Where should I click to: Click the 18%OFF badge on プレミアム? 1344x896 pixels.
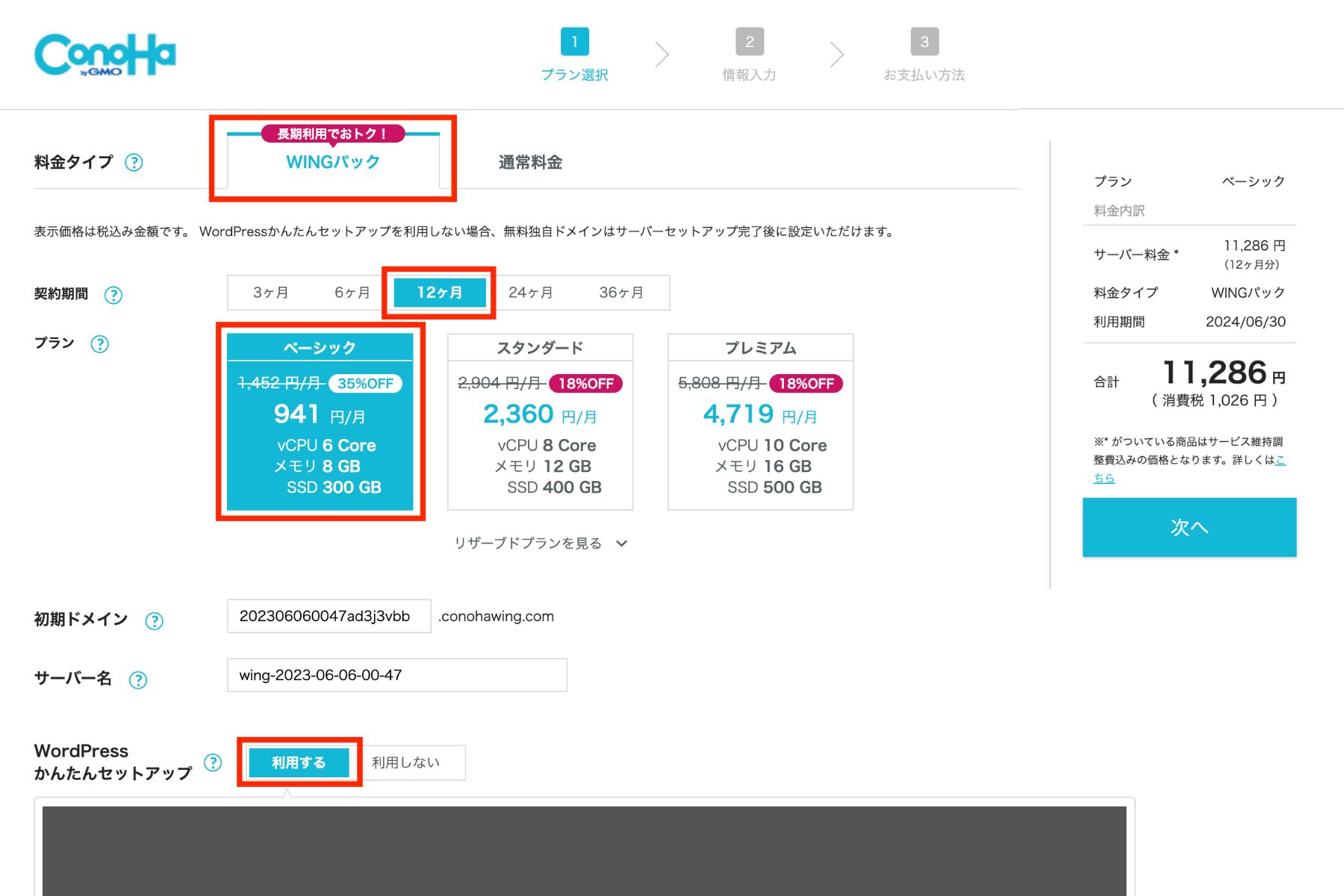(x=806, y=384)
